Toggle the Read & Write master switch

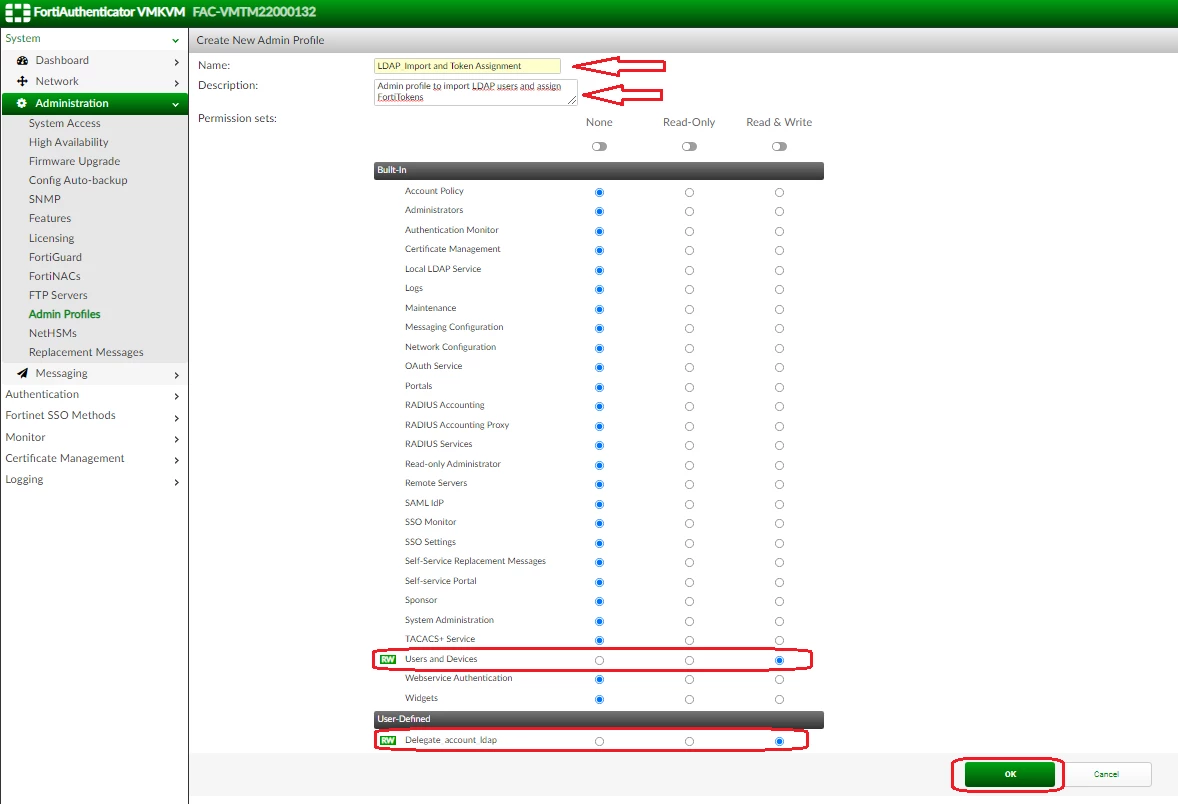coord(779,147)
